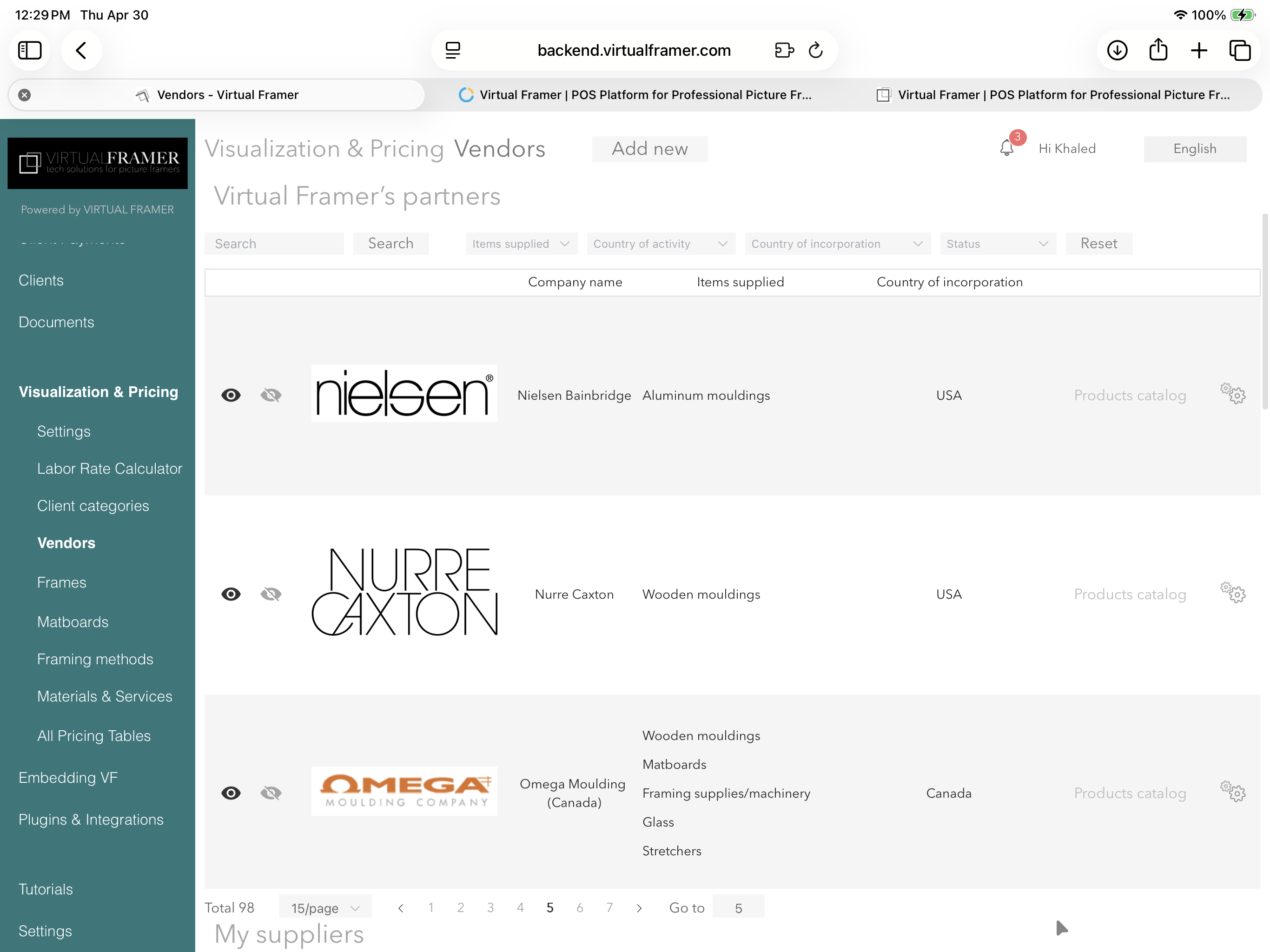The height and width of the screenshot is (952, 1270).
Task: Show Nielsen Bainbridge with the eye icon
Action: coord(231,395)
